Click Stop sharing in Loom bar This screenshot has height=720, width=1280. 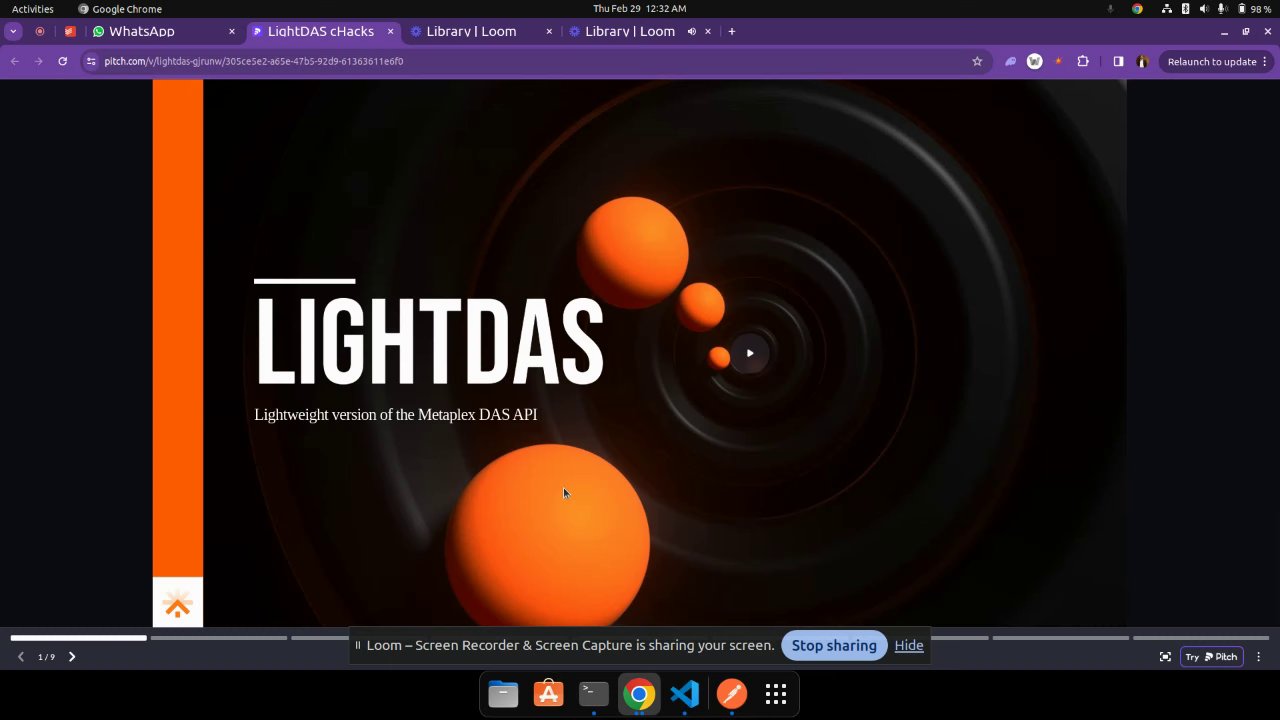click(x=834, y=645)
